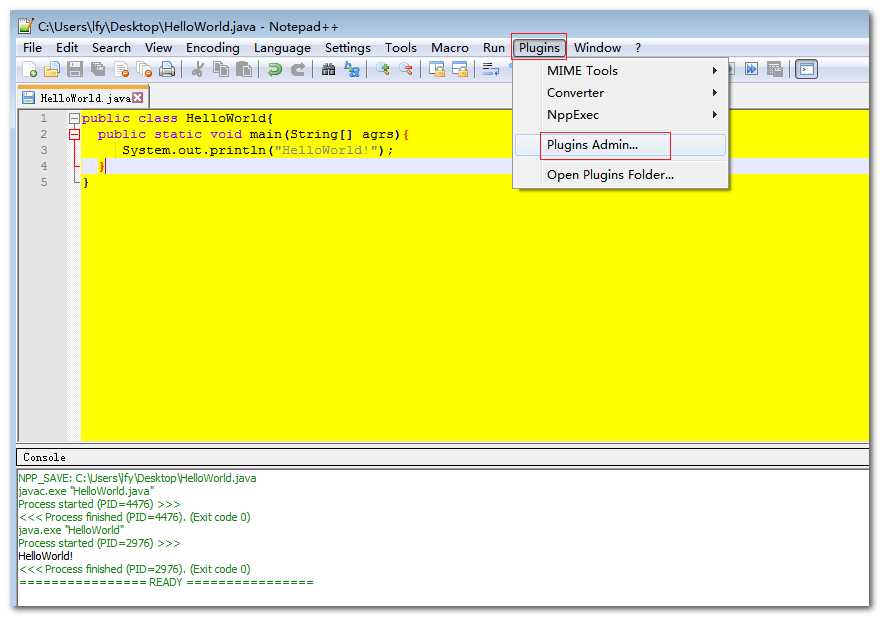
Task: Toggle synchronize vertical scrolling icon
Action: tap(437, 70)
